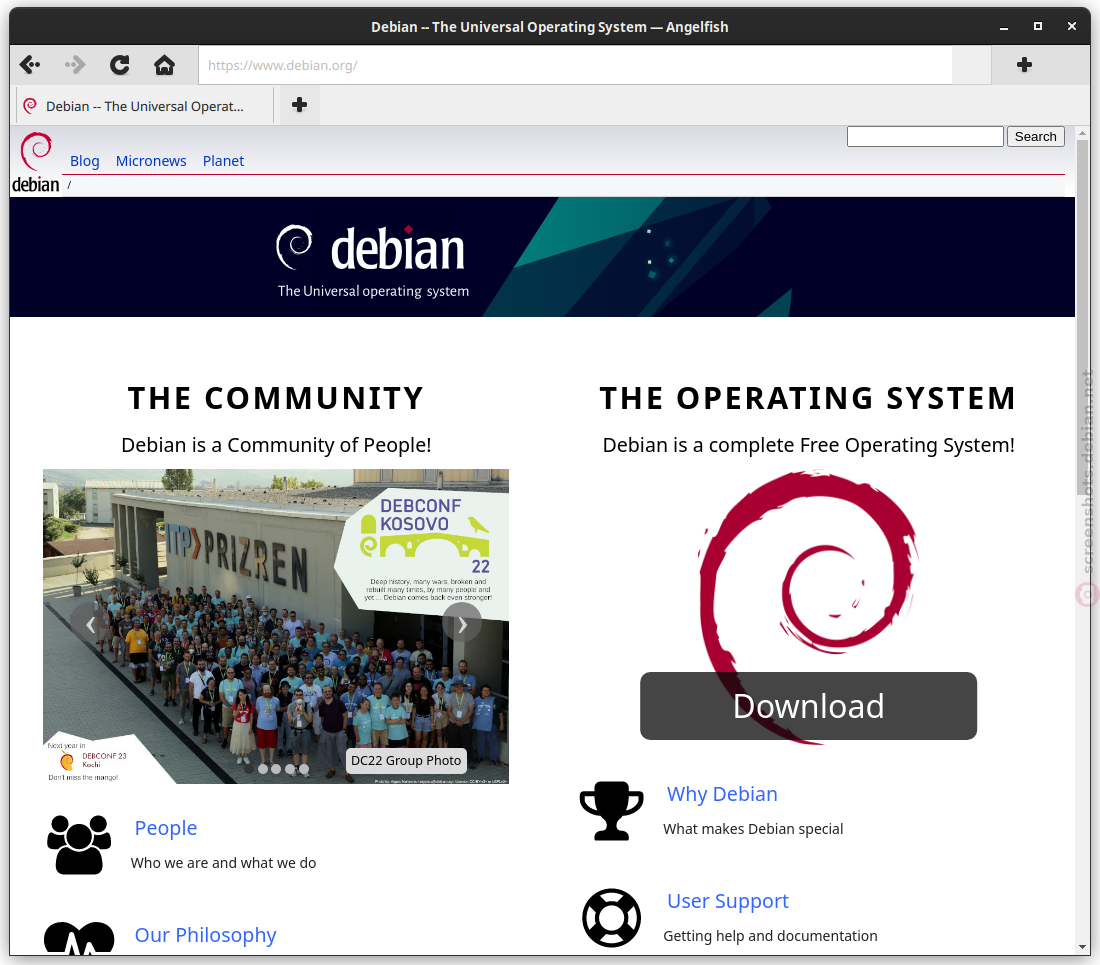The height and width of the screenshot is (965, 1100).
Task: Open a new tab beside the Debian tab
Action: pos(300,105)
